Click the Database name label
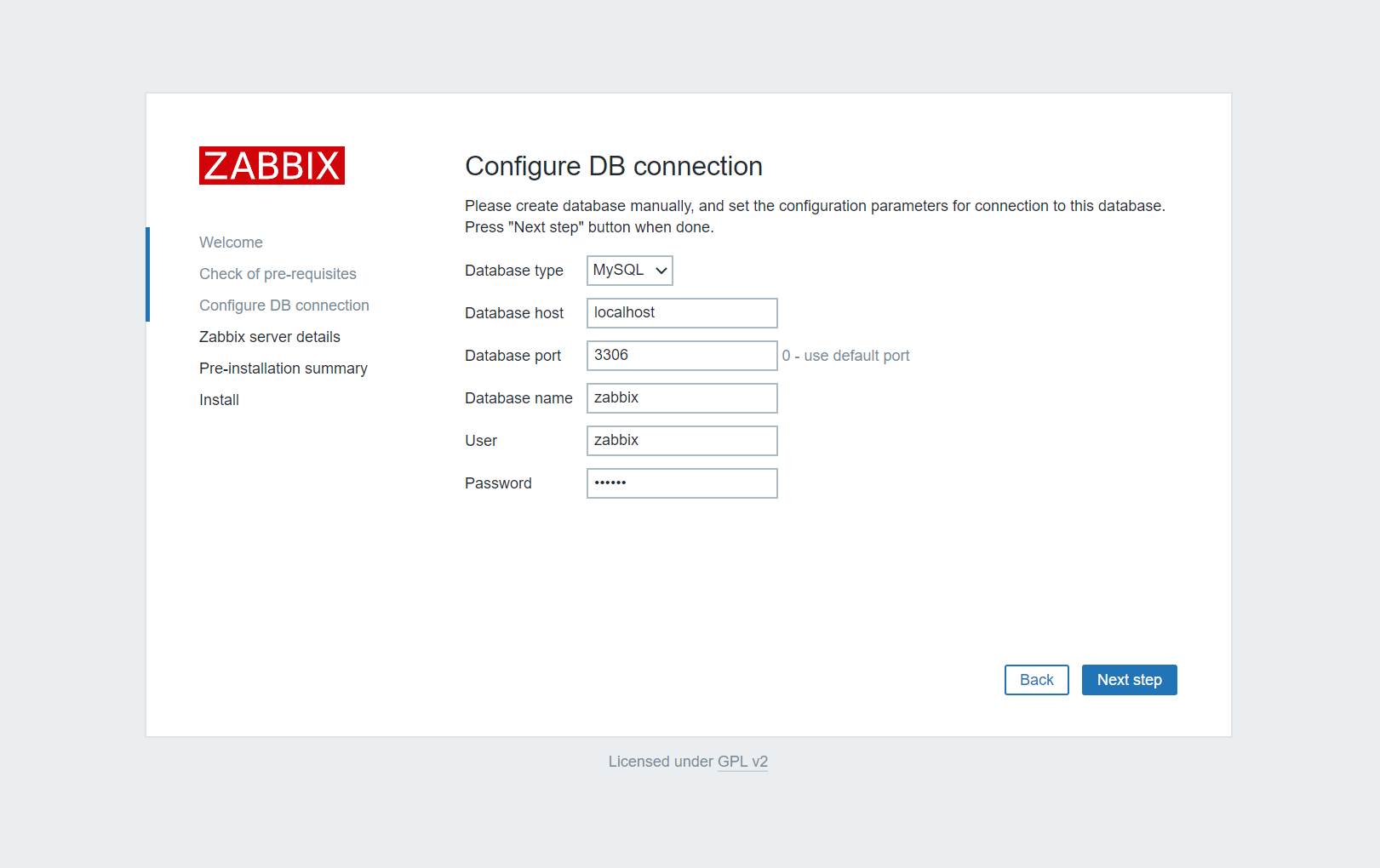 (518, 398)
